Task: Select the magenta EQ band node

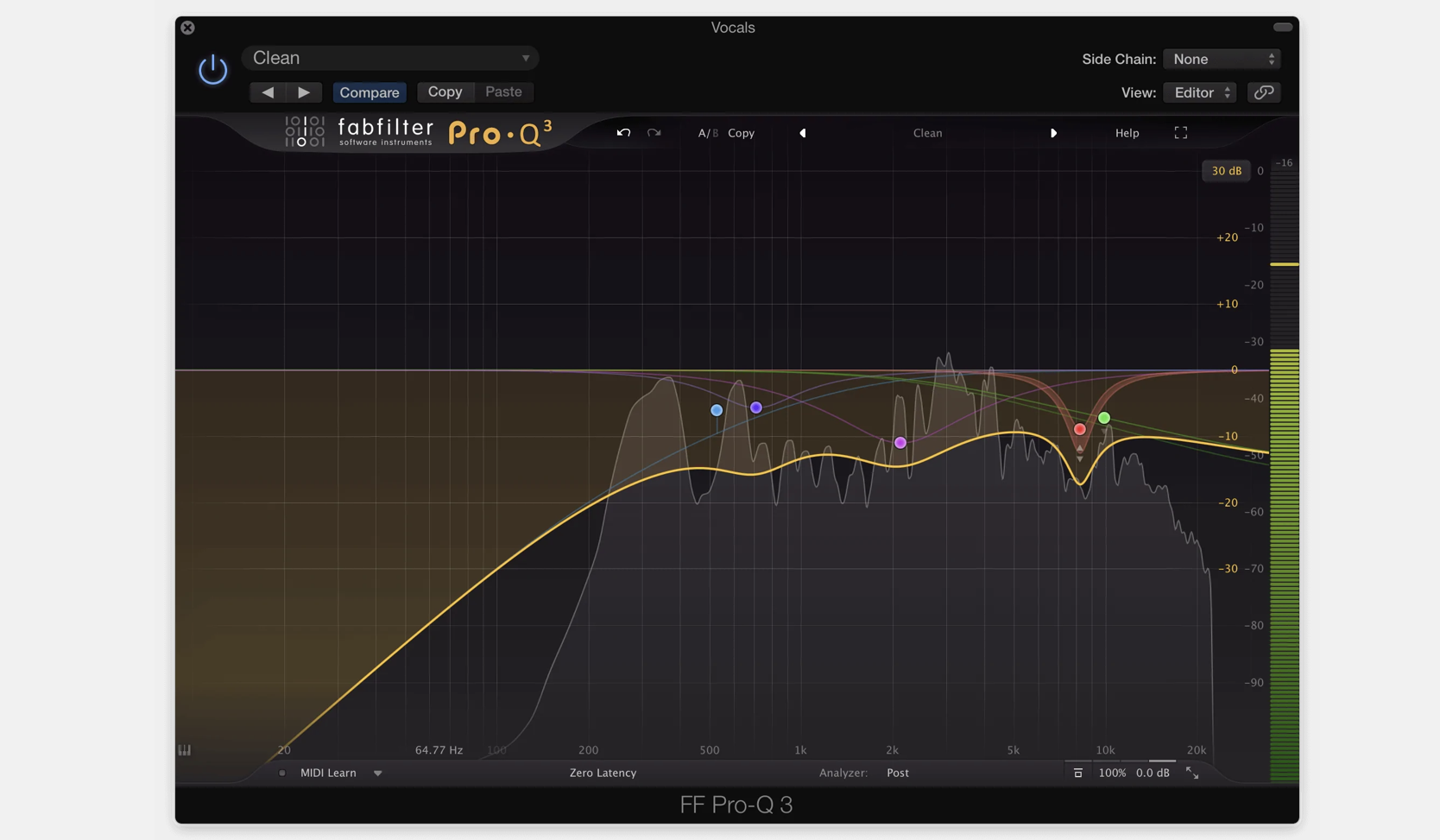Action: tap(900, 443)
